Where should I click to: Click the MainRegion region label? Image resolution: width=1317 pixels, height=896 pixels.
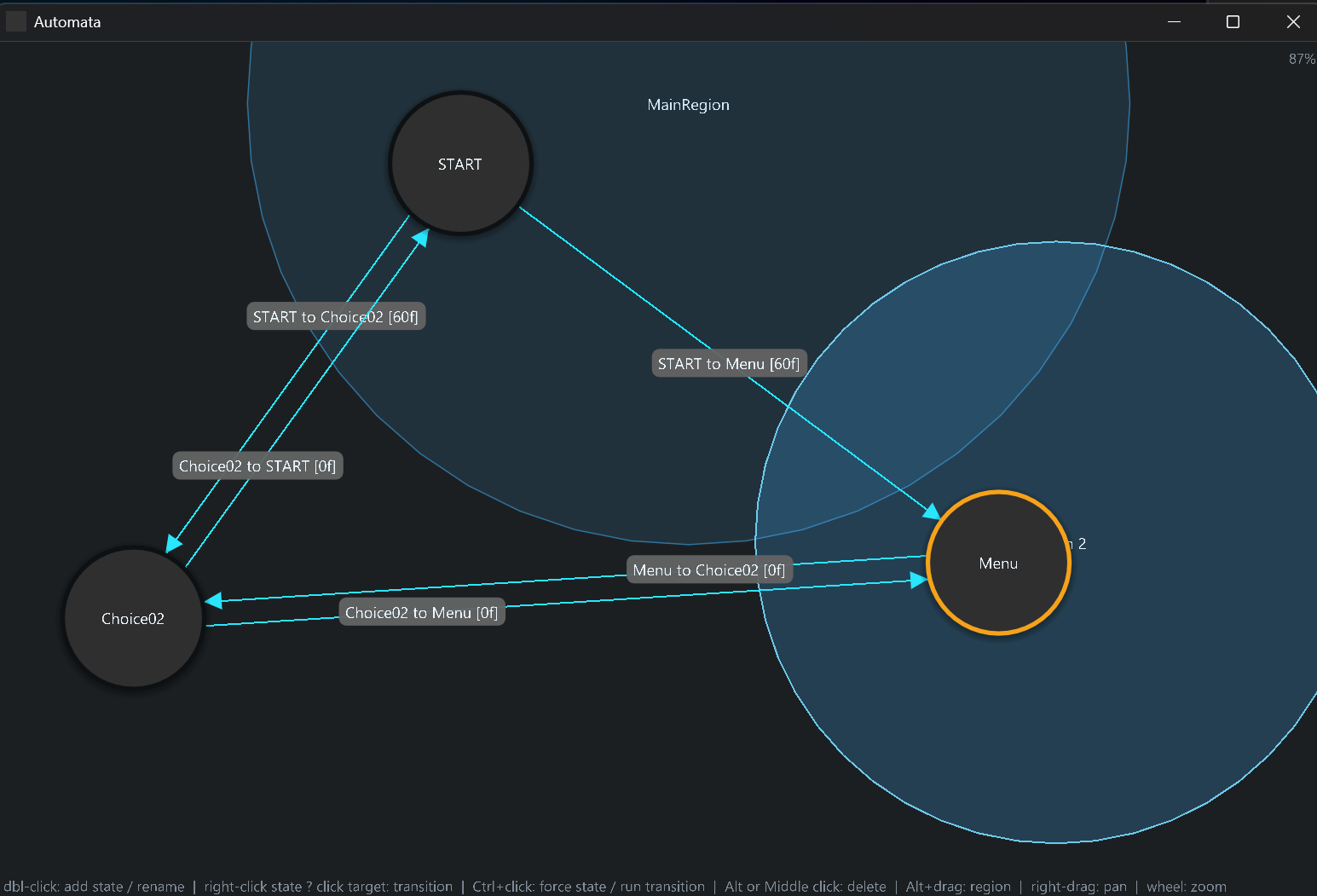coord(688,105)
